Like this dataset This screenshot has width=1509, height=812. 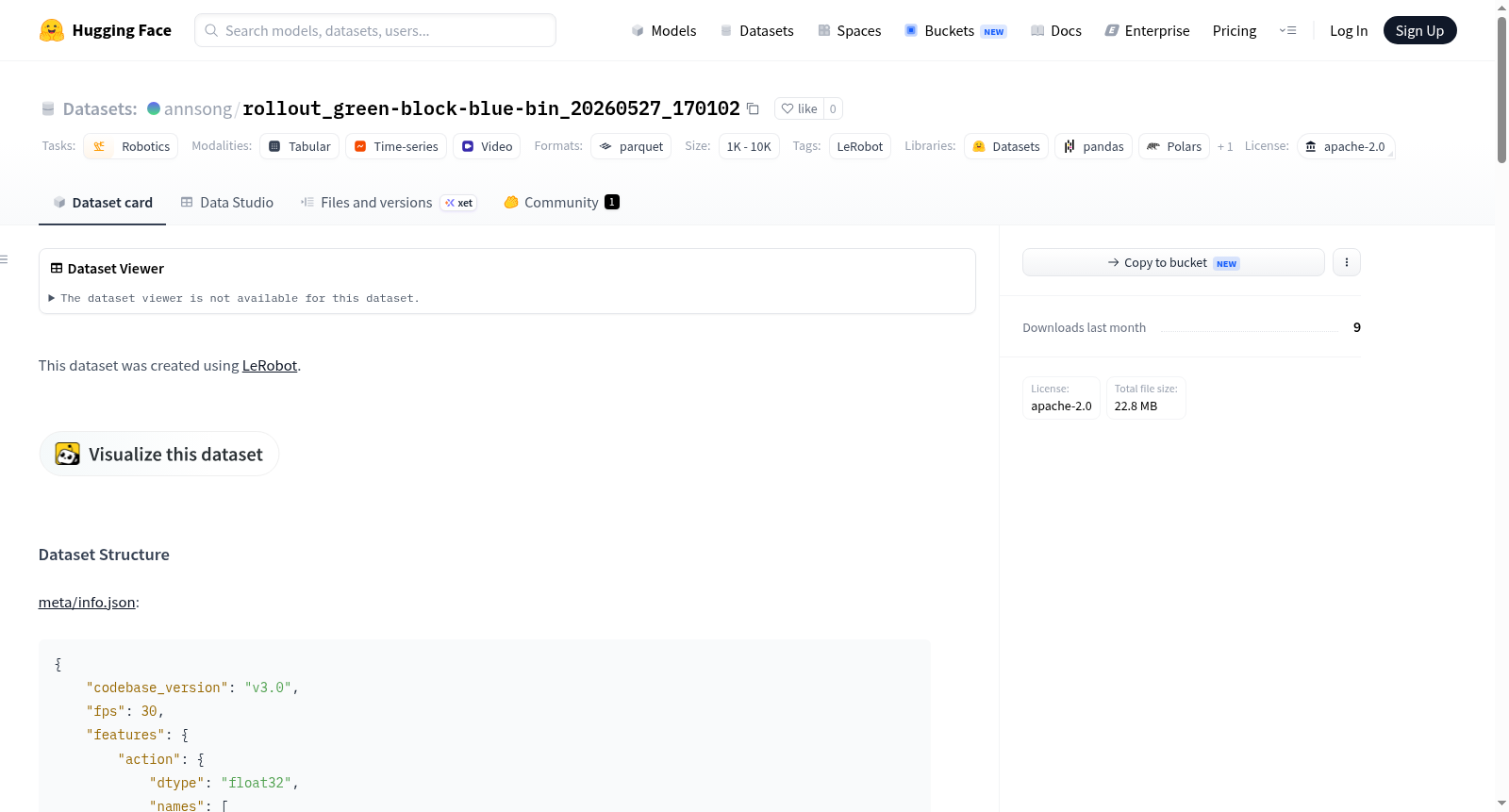[x=799, y=108]
